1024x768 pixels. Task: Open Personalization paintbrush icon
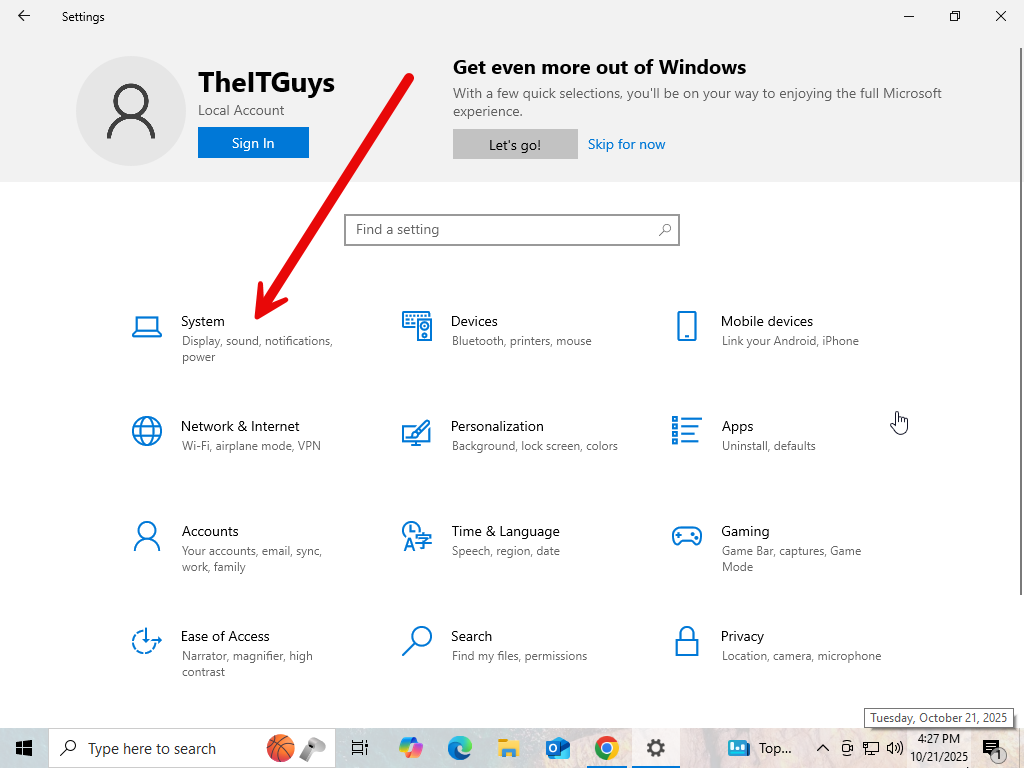tap(416, 432)
